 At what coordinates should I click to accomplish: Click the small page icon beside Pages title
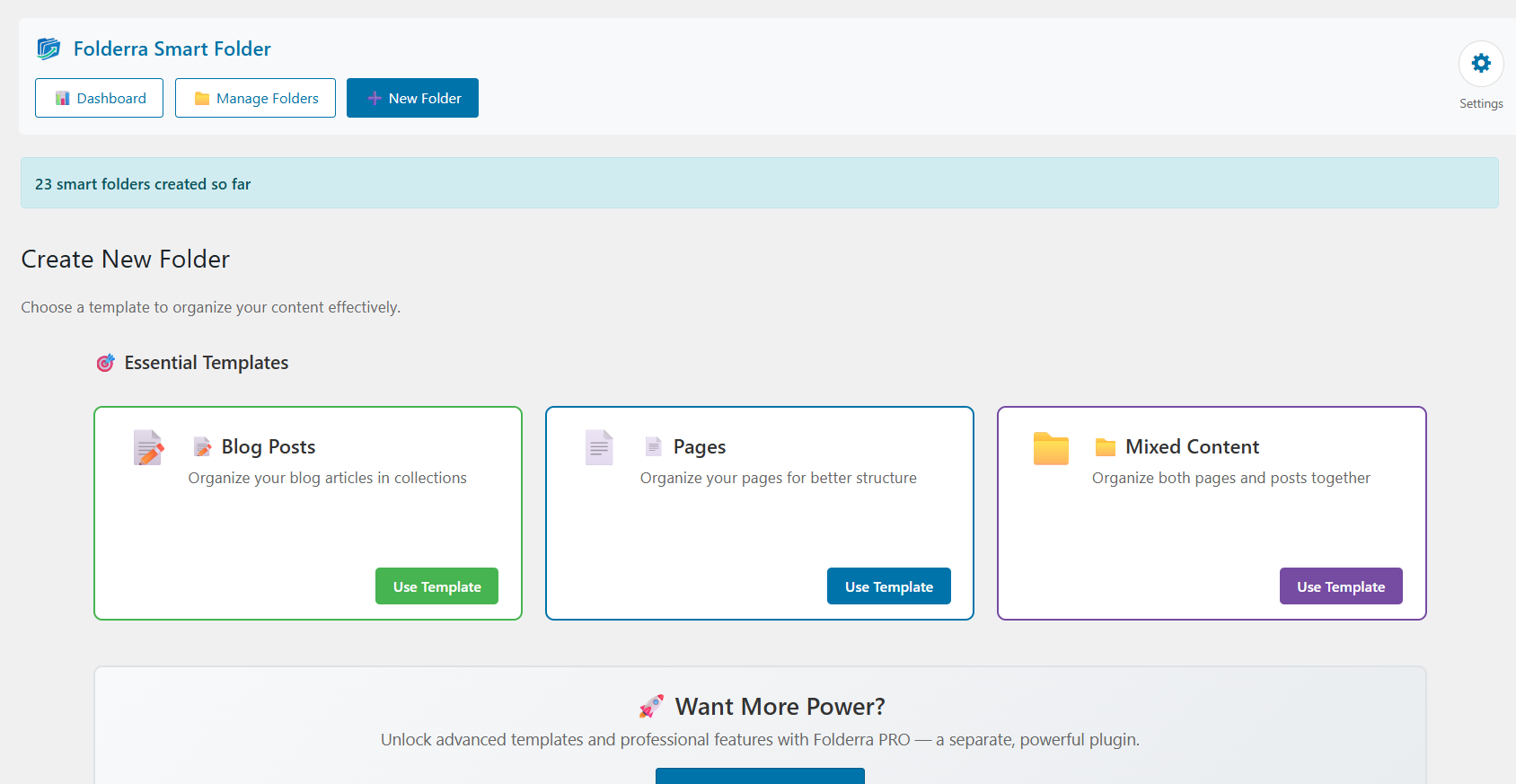point(654,446)
